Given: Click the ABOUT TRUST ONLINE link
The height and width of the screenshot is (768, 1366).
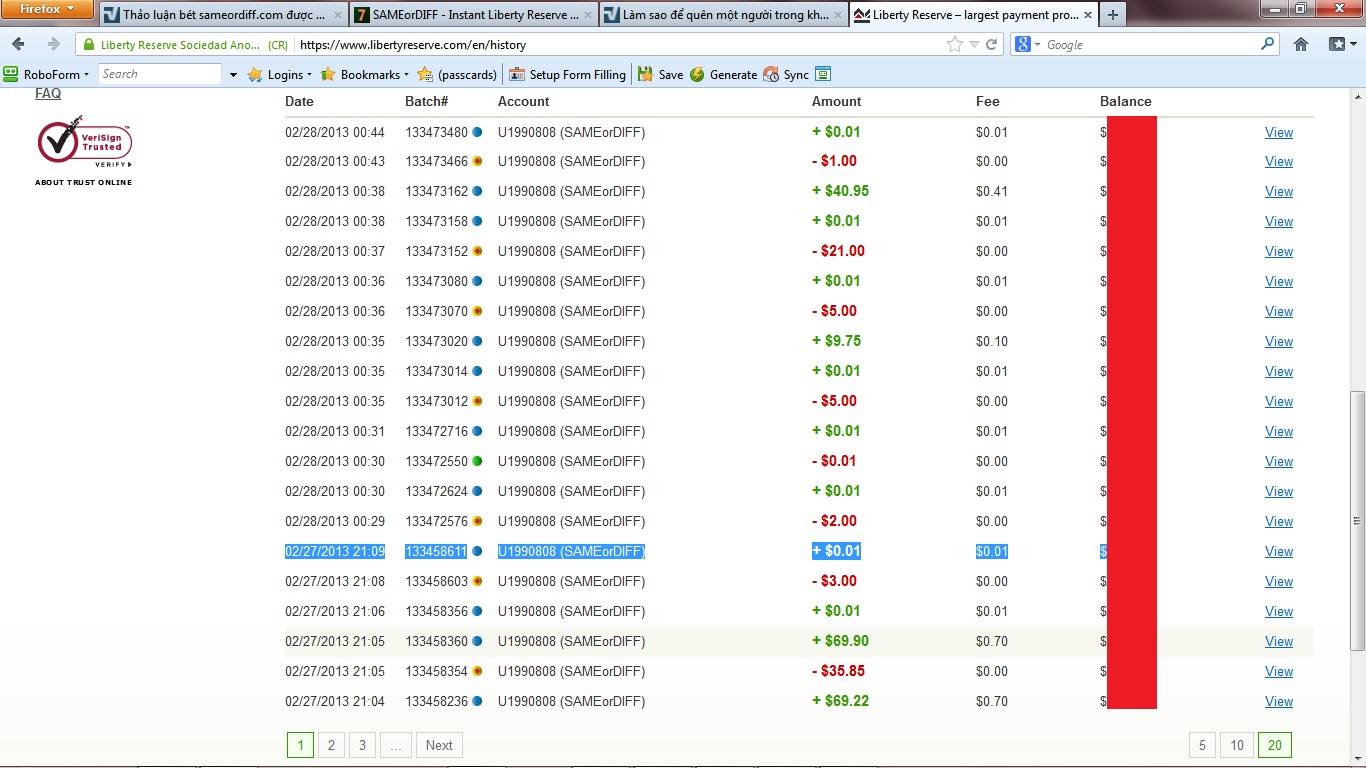Looking at the screenshot, I should 83,182.
